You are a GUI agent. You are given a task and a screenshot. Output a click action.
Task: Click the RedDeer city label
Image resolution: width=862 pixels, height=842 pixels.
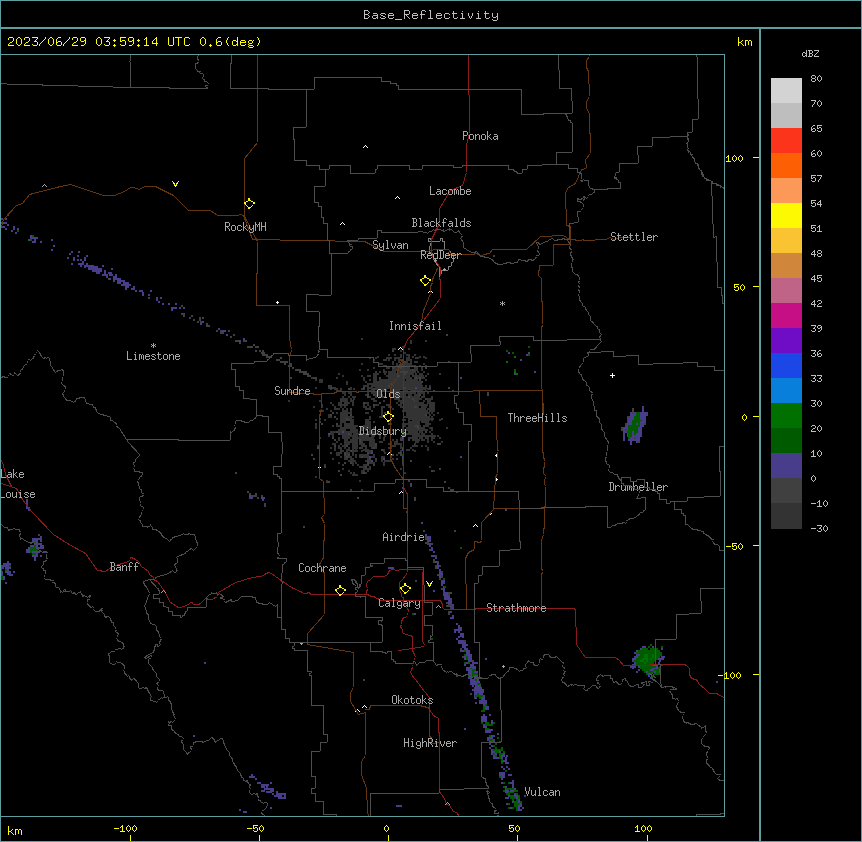(440, 255)
